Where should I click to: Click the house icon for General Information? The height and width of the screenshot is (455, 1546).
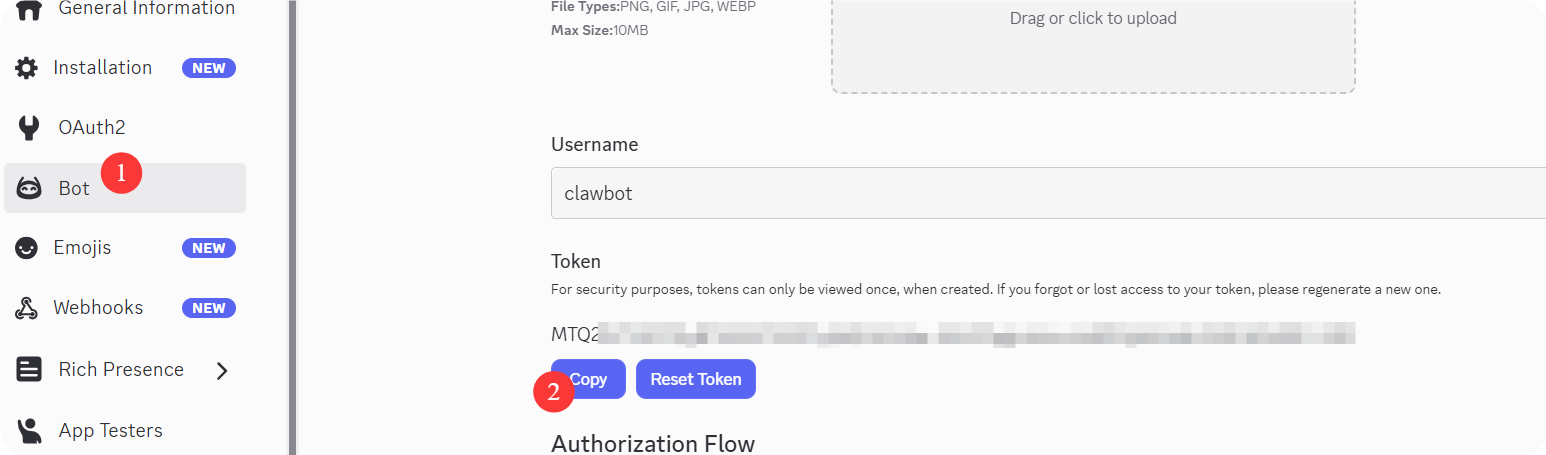(29, 9)
